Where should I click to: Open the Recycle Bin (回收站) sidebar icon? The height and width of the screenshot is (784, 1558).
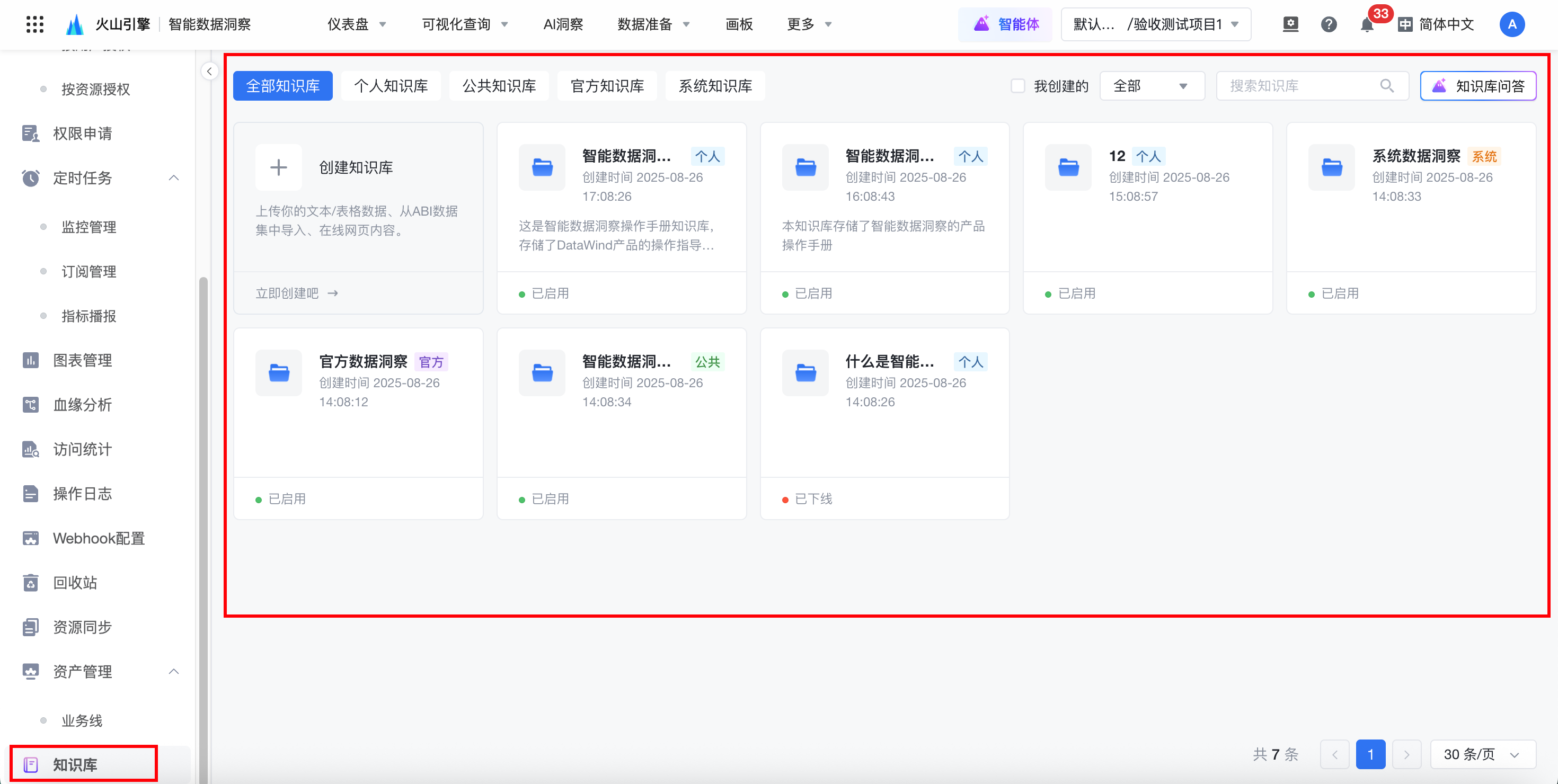click(x=30, y=583)
